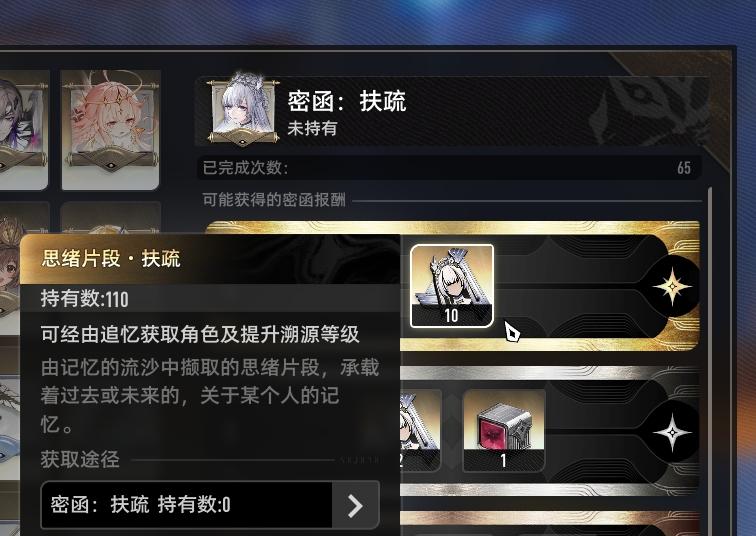Screen dimensions: 756x536
Task: Click the partially hidden silver-row 扶疏 fragment item
Action: (420, 430)
